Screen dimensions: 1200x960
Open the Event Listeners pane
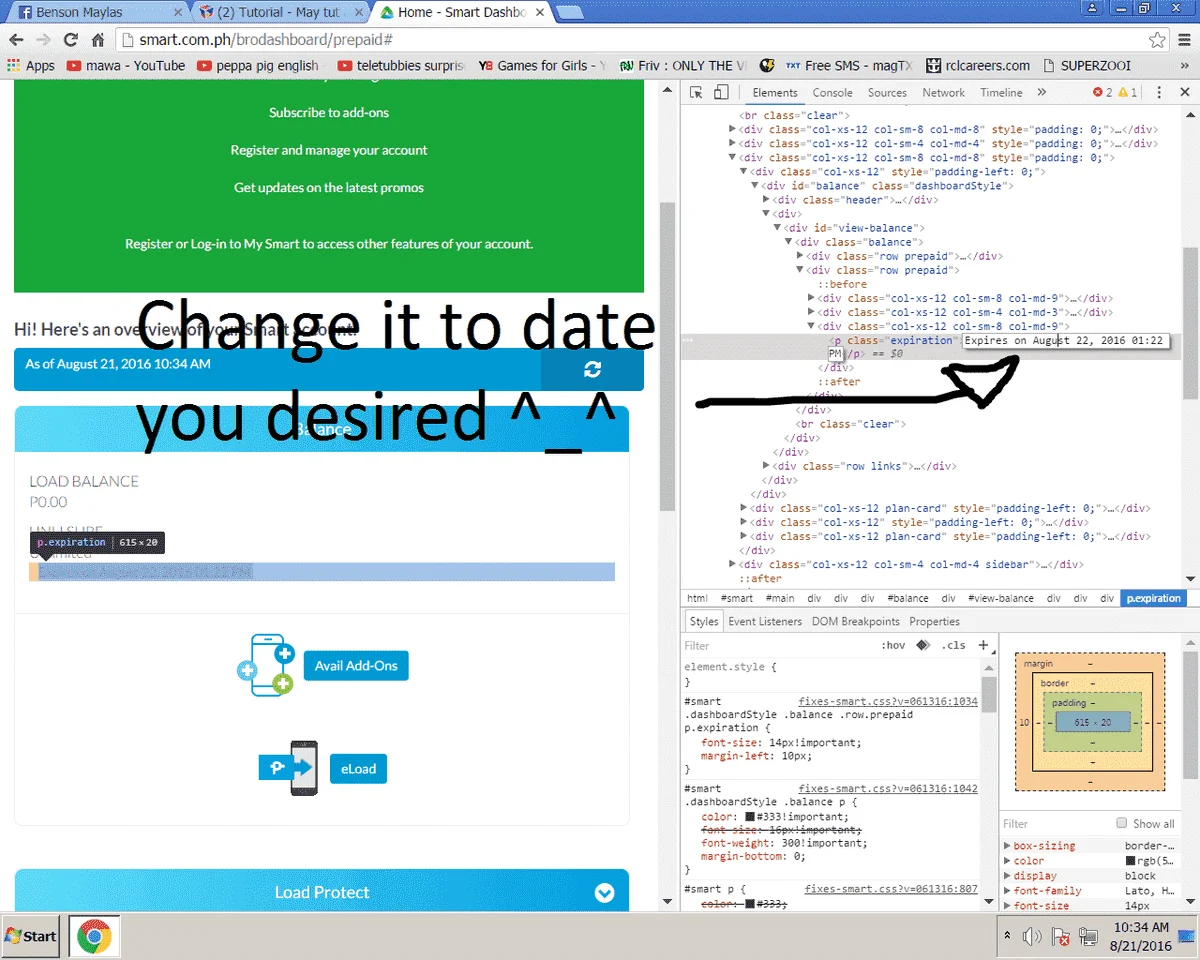click(765, 621)
